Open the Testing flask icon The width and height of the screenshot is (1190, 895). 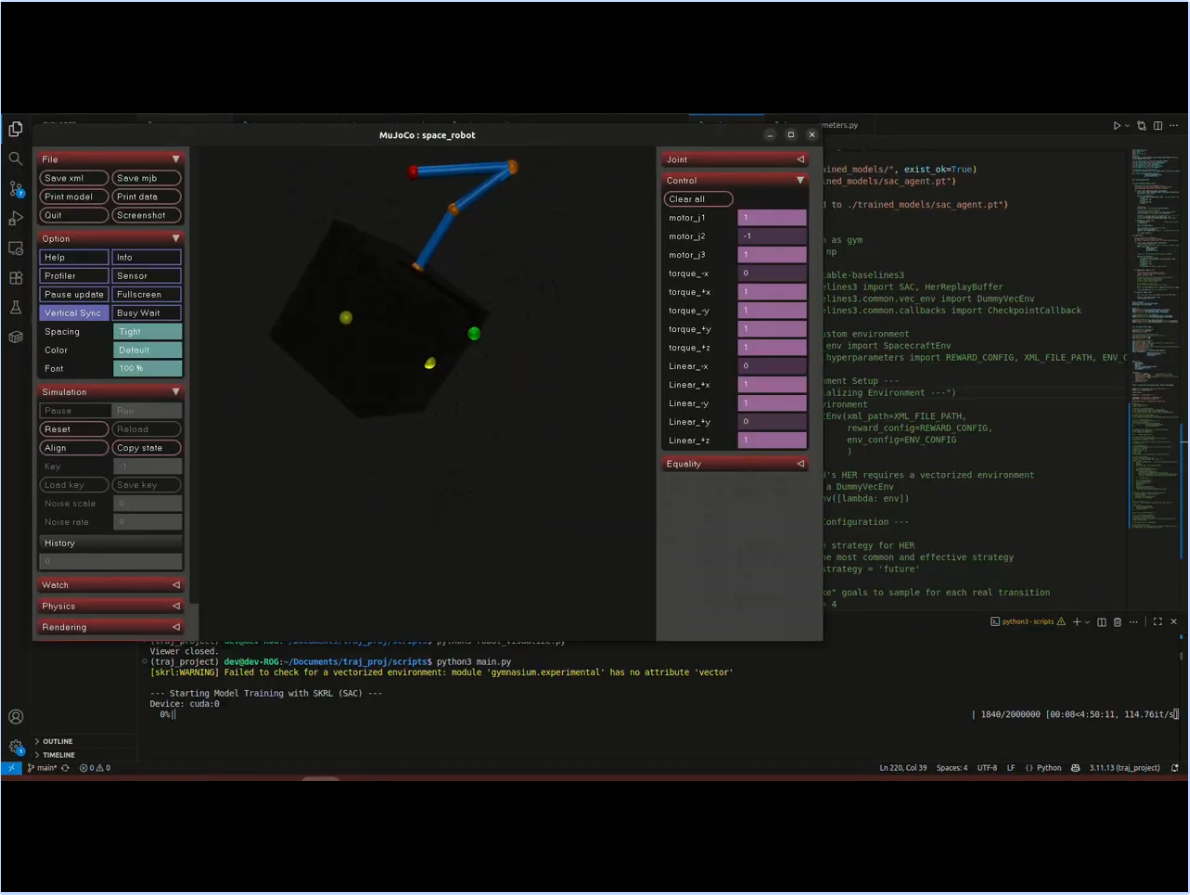click(15, 308)
